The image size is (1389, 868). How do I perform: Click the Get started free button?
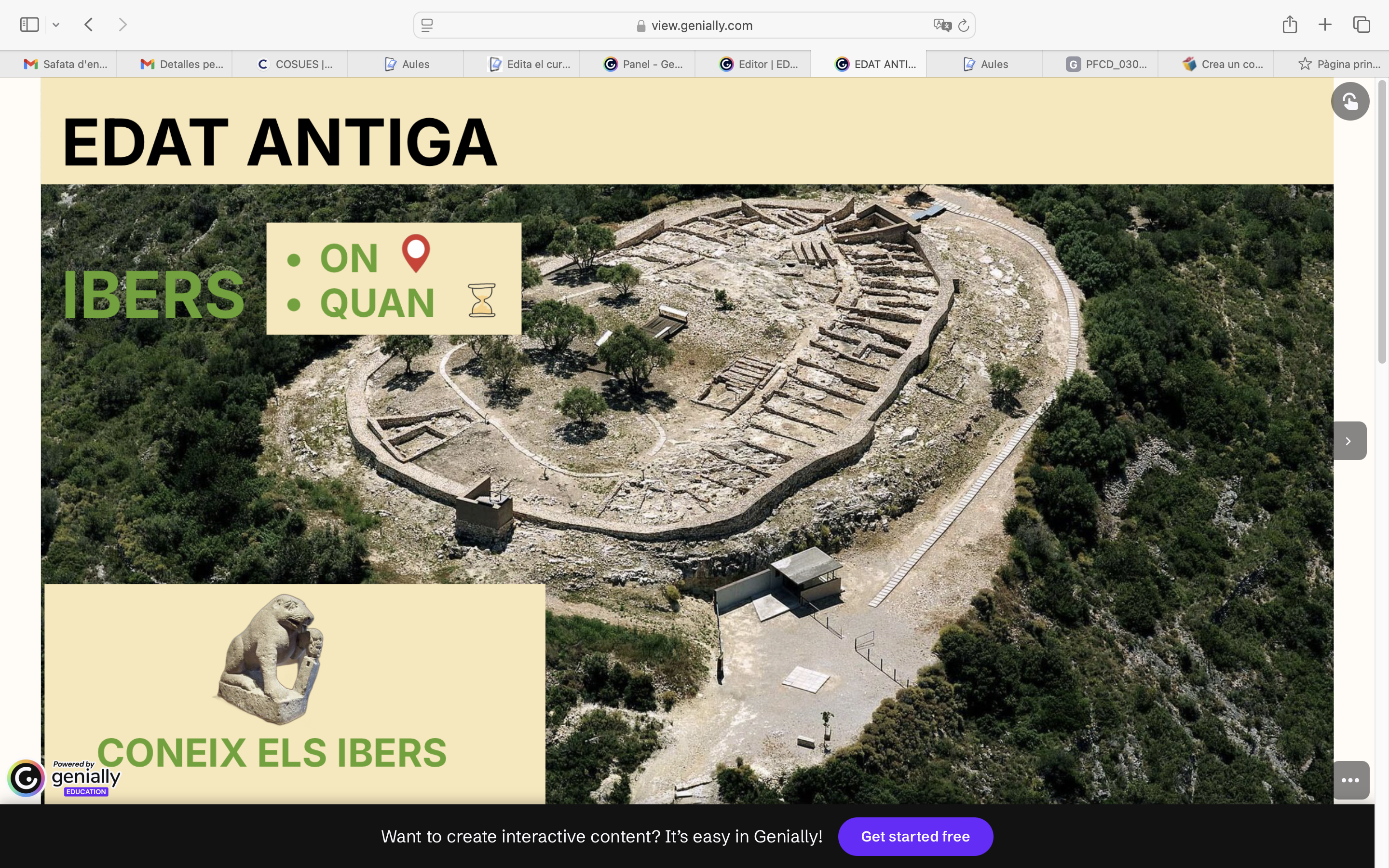(915, 837)
